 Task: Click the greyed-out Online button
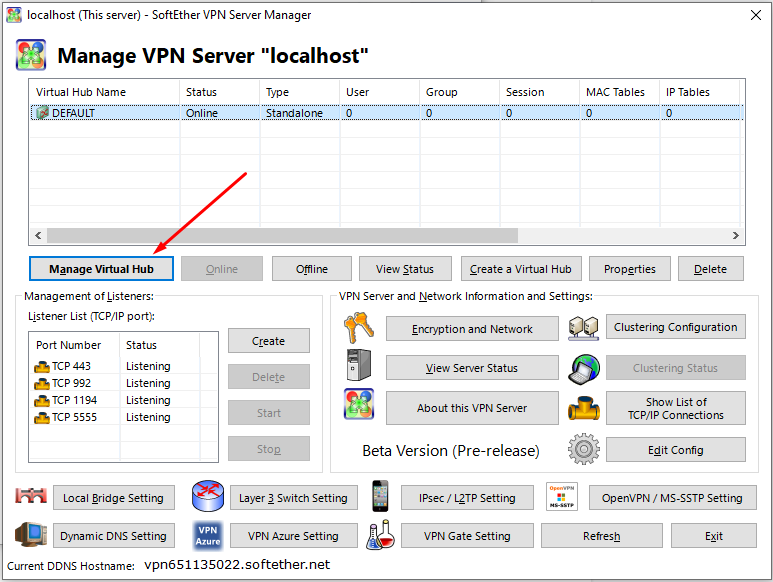tap(222, 269)
